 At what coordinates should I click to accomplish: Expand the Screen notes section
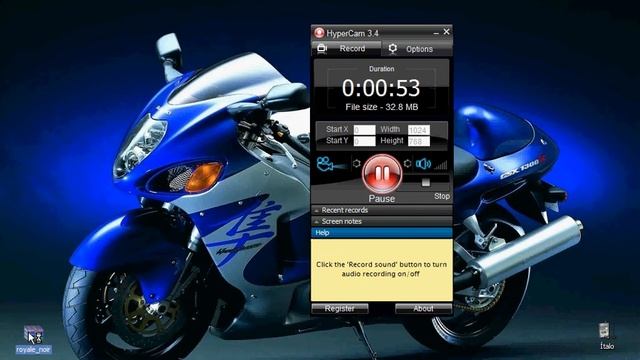[x=382, y=221]
